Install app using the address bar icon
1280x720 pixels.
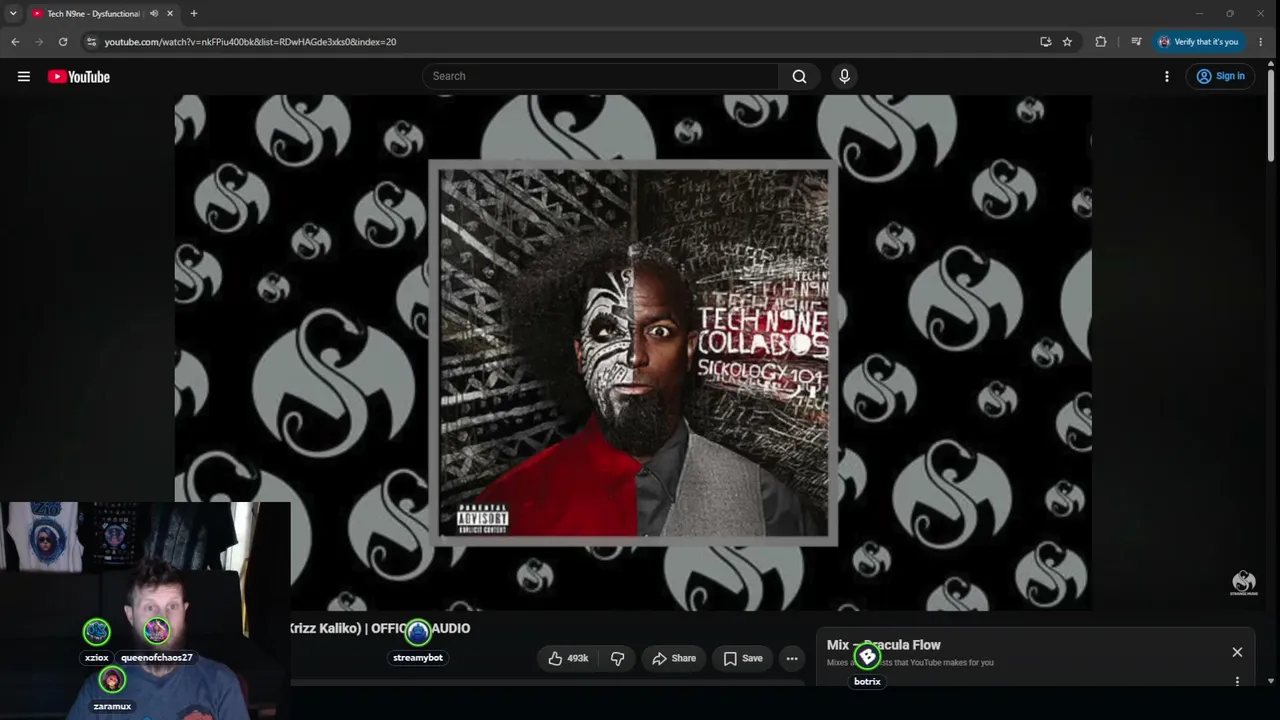pos(1045,42)
